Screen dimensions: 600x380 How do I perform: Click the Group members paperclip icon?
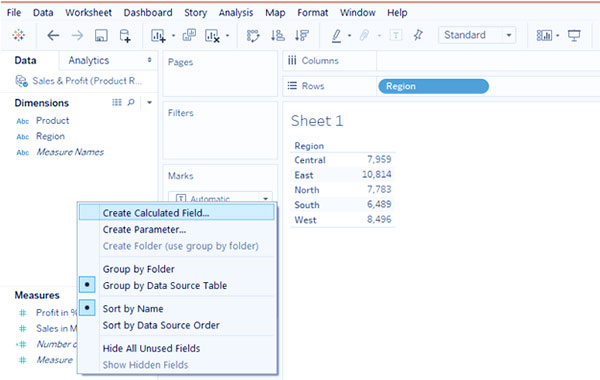tap(364, 36)
